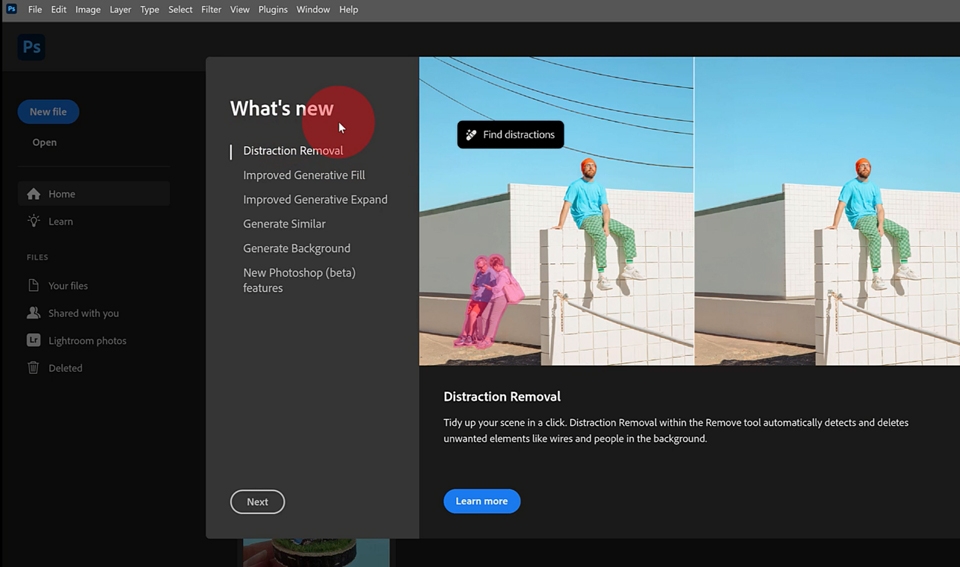Image resolution: width=960 pixels, height=567 pixels.
Task: Open Shared with you label
Action: click(x=83, y=314)
